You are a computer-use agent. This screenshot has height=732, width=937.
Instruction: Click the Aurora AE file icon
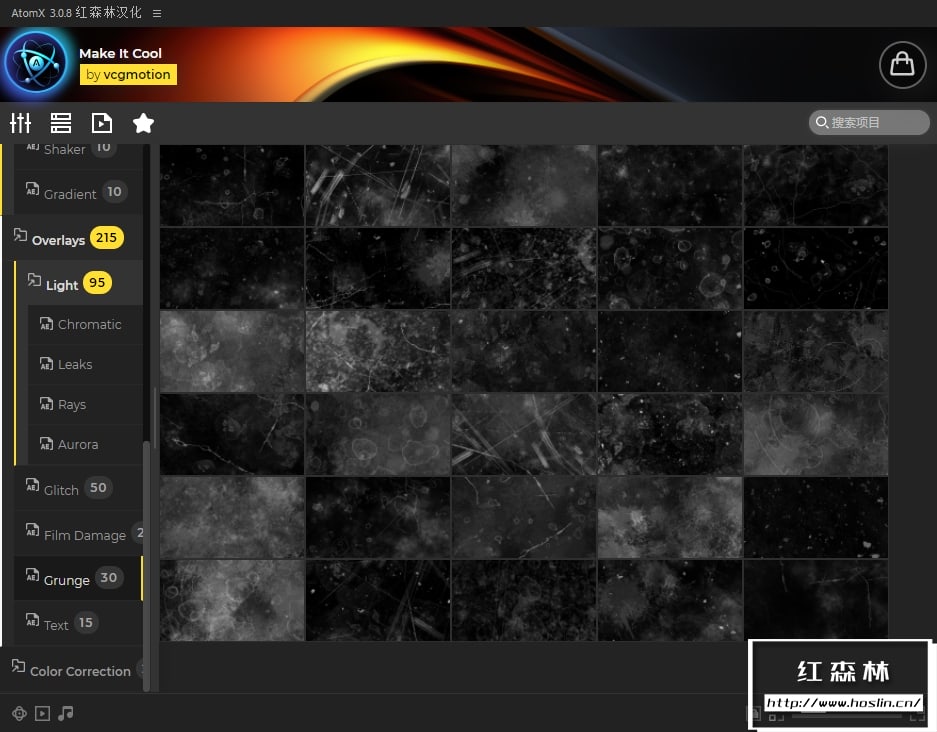coord(46,443)
